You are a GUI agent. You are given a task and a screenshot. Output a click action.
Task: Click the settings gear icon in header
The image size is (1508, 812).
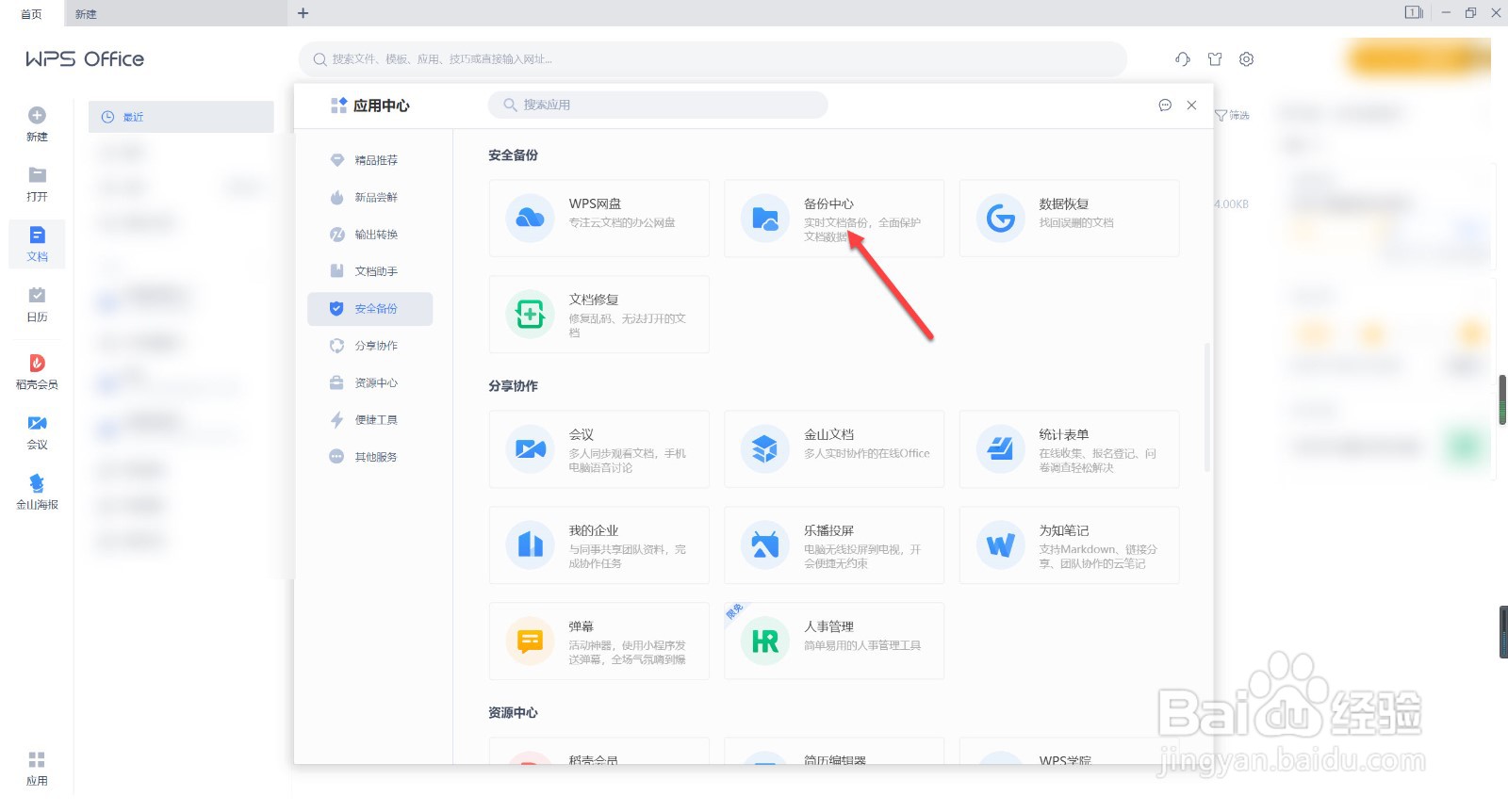[x=1246, y=59]
